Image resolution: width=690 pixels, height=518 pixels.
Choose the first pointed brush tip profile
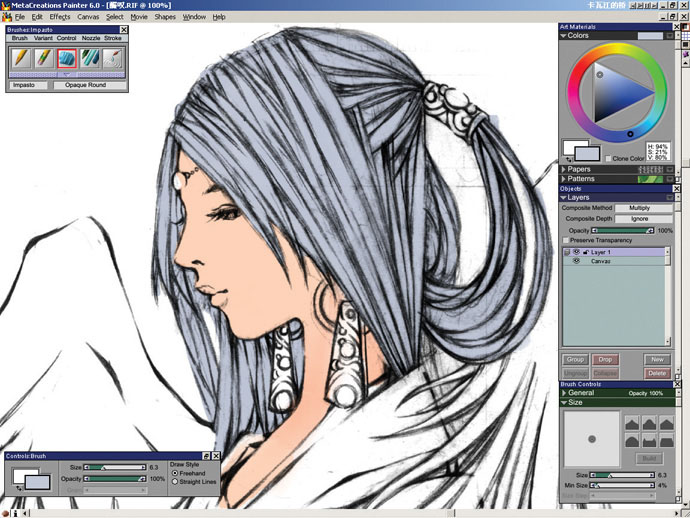(632, 423)
